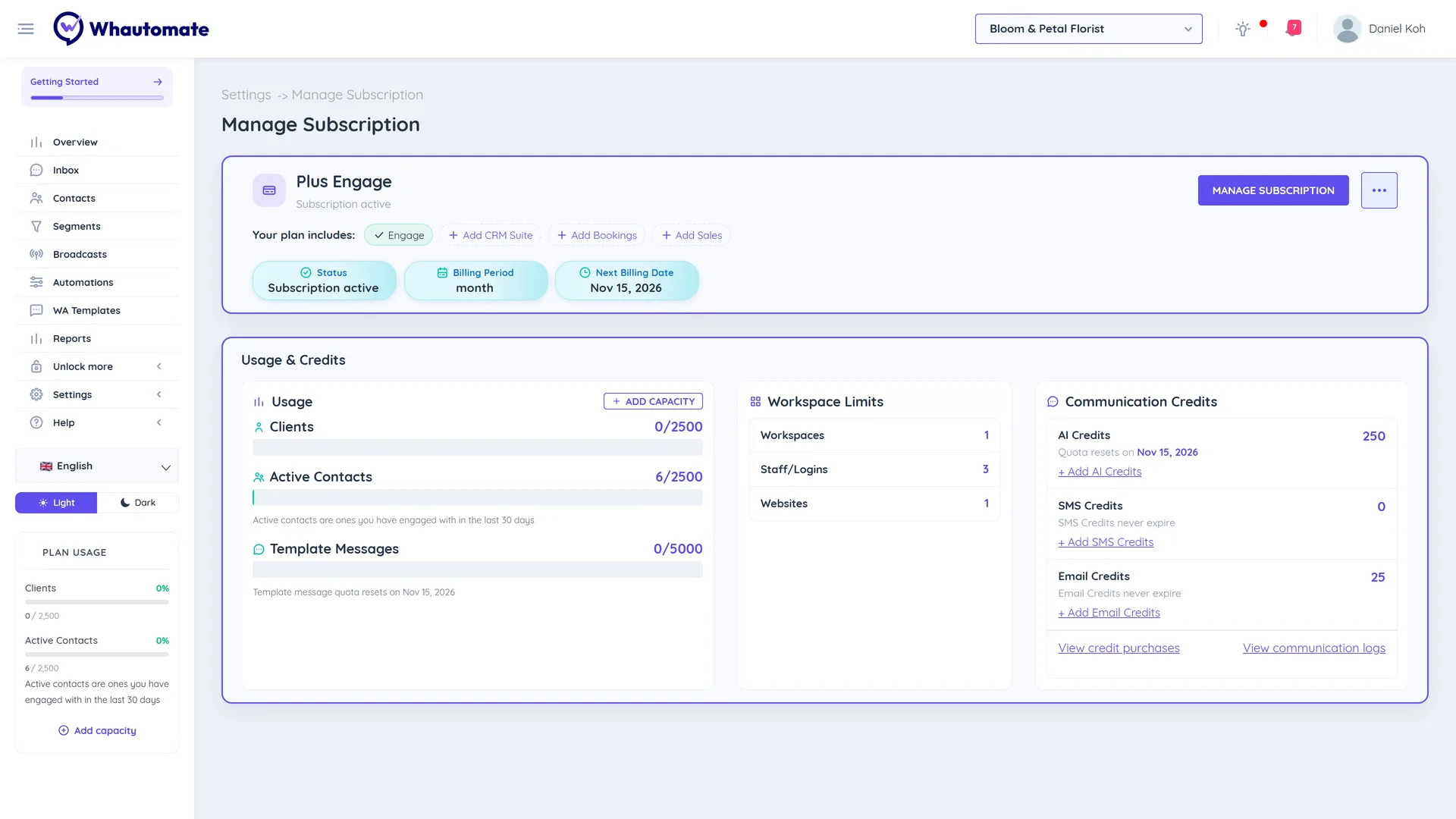Click the Template Messages usage bar
The height and width of the screenshot is (819, 1456).
coord(478,570)
